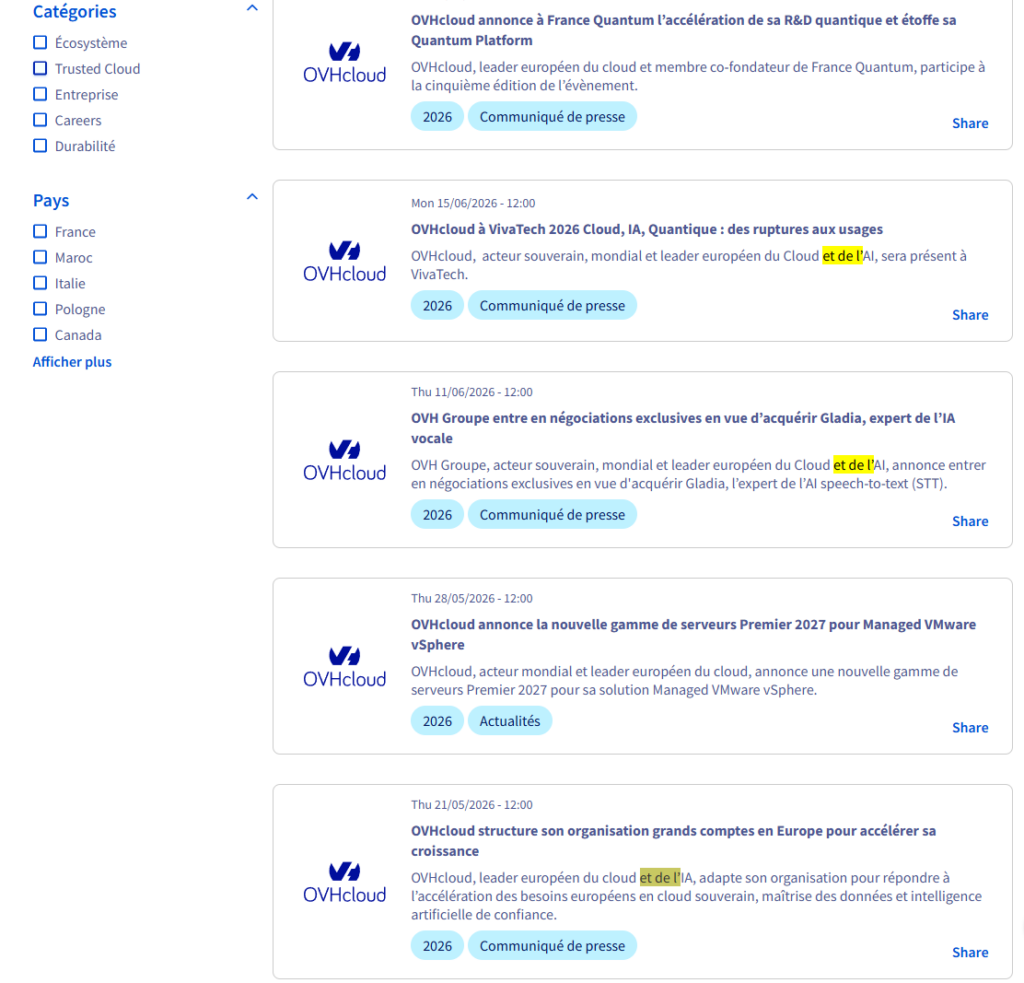Share the grands comptes organisation article
Screen dimensions: 1024x983
[970, 952]
